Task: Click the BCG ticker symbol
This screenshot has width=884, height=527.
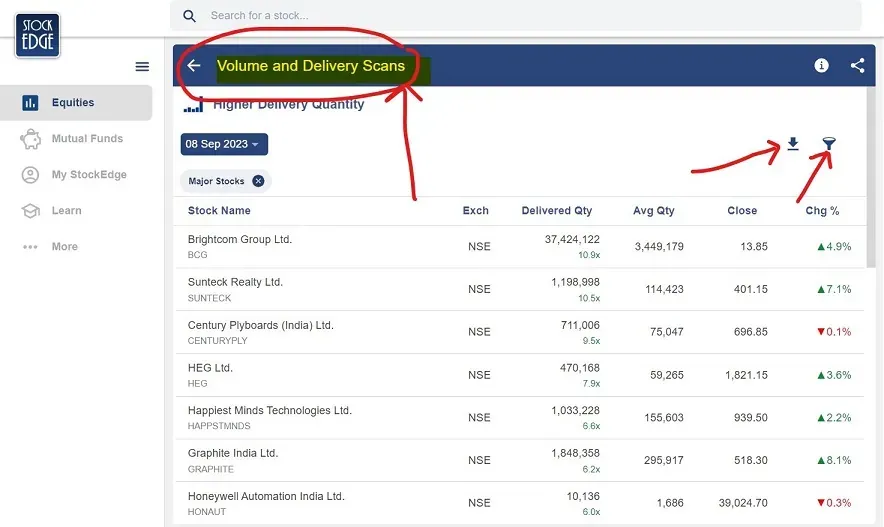Action: pos(197,255)
